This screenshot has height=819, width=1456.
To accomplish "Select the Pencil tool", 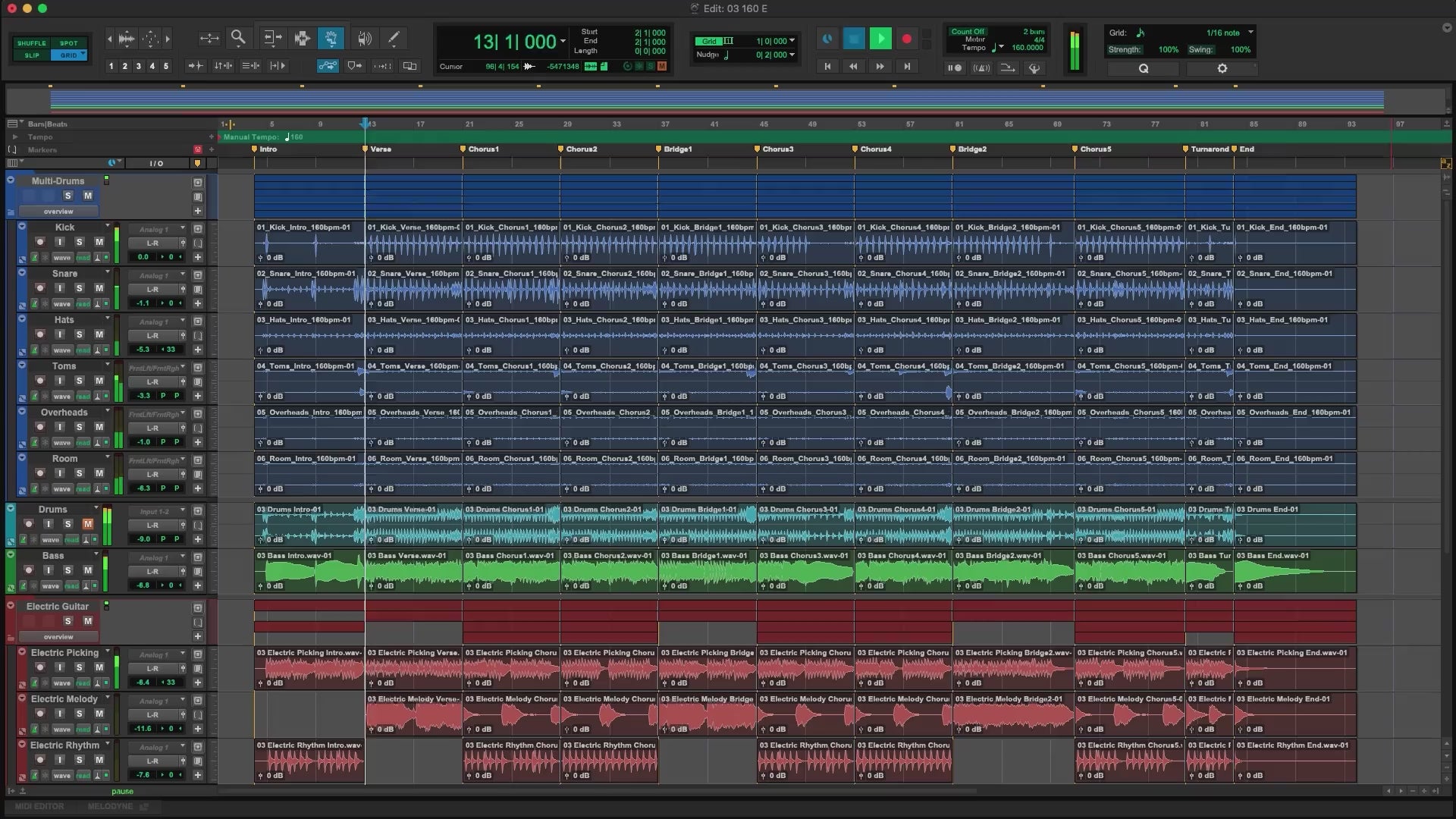I will pyautogui.click(x=394, y=38).
